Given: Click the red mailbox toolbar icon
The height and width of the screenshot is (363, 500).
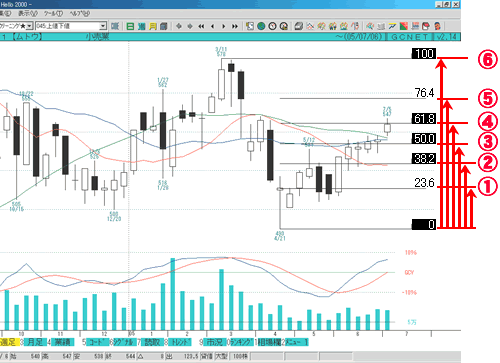Looking at the screenshot, I should pyautogui.click(x=426, y=26).
